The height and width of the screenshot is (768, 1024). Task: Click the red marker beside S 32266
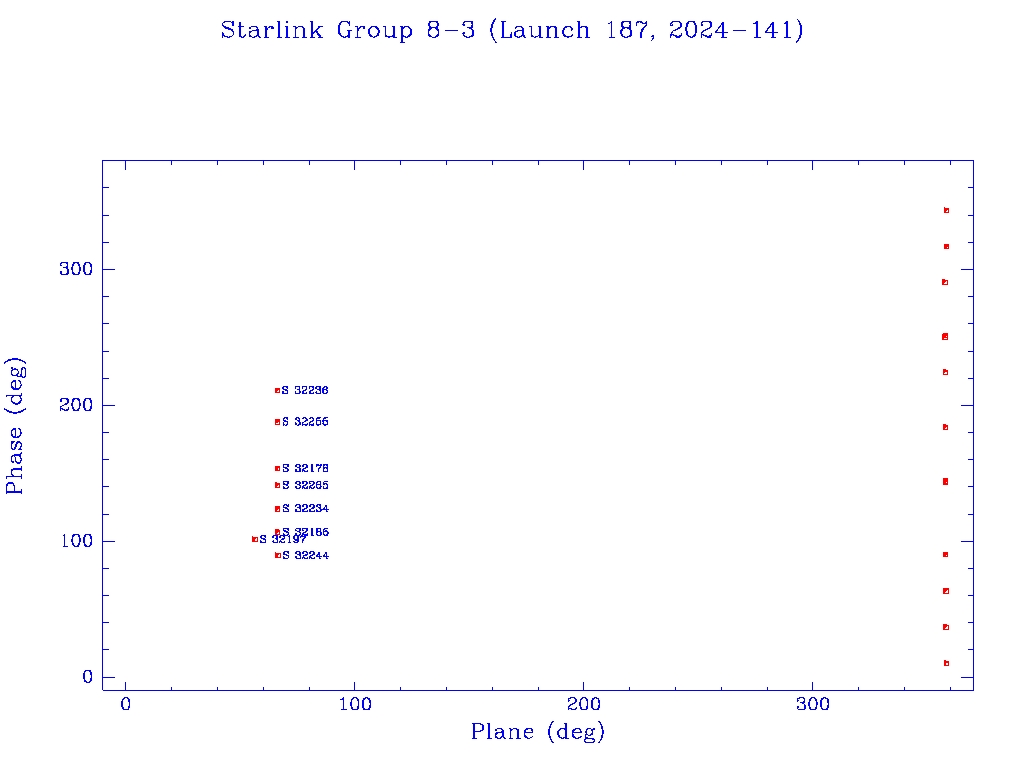coord(278,422)
